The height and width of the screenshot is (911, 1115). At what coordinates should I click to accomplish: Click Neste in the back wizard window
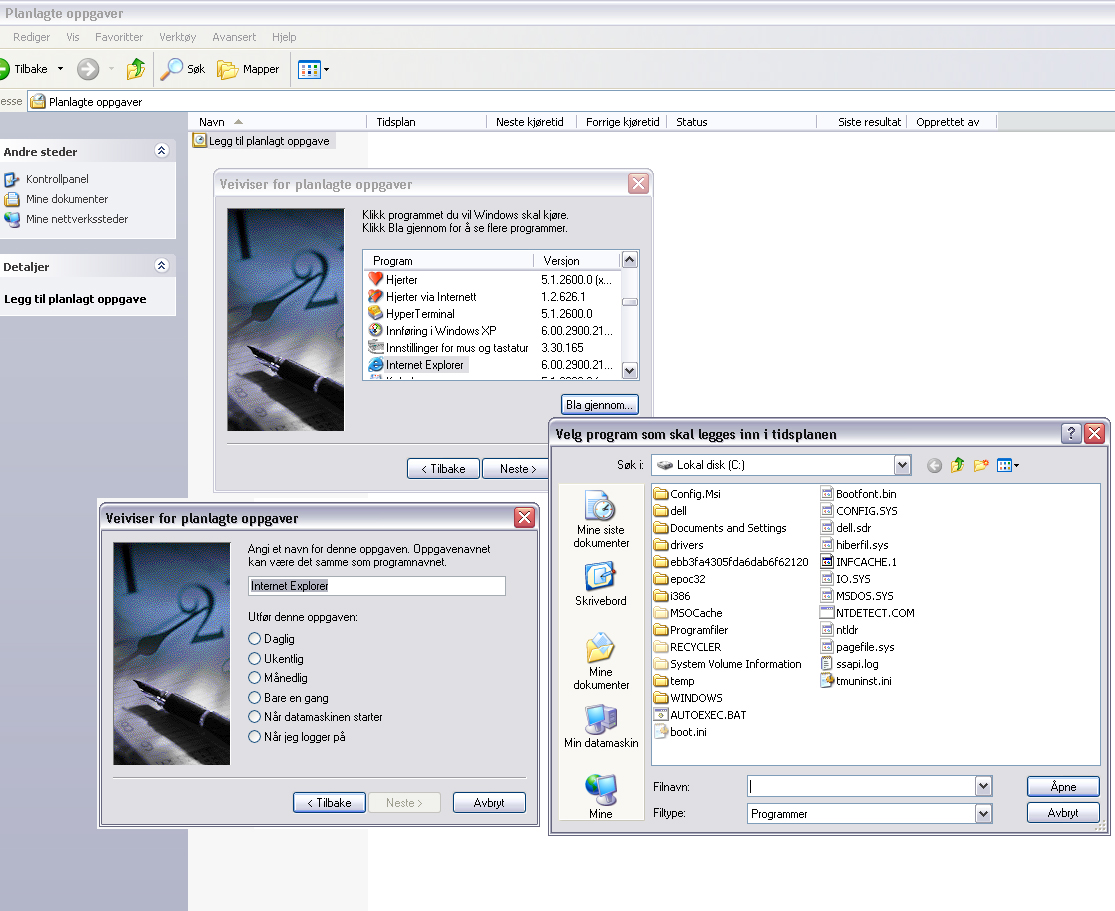coord(516,469)
